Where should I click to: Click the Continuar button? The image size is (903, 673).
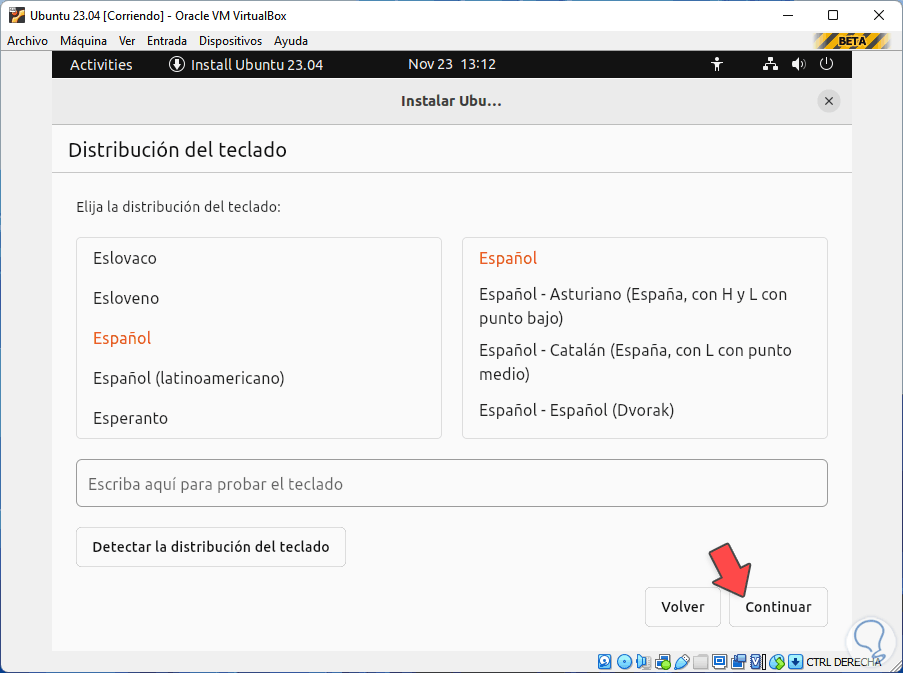point(779,607)
